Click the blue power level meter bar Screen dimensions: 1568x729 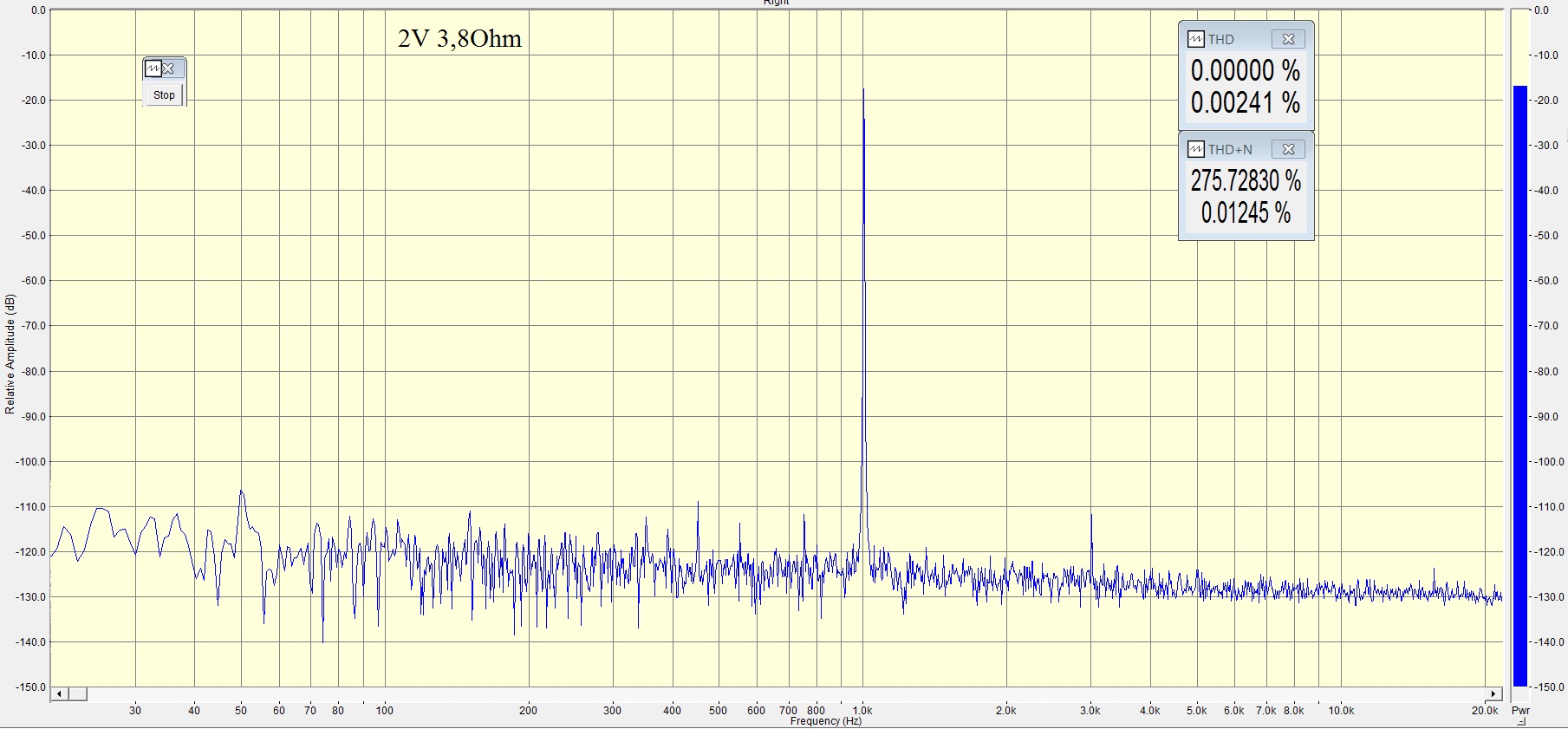pos(1519,386)
